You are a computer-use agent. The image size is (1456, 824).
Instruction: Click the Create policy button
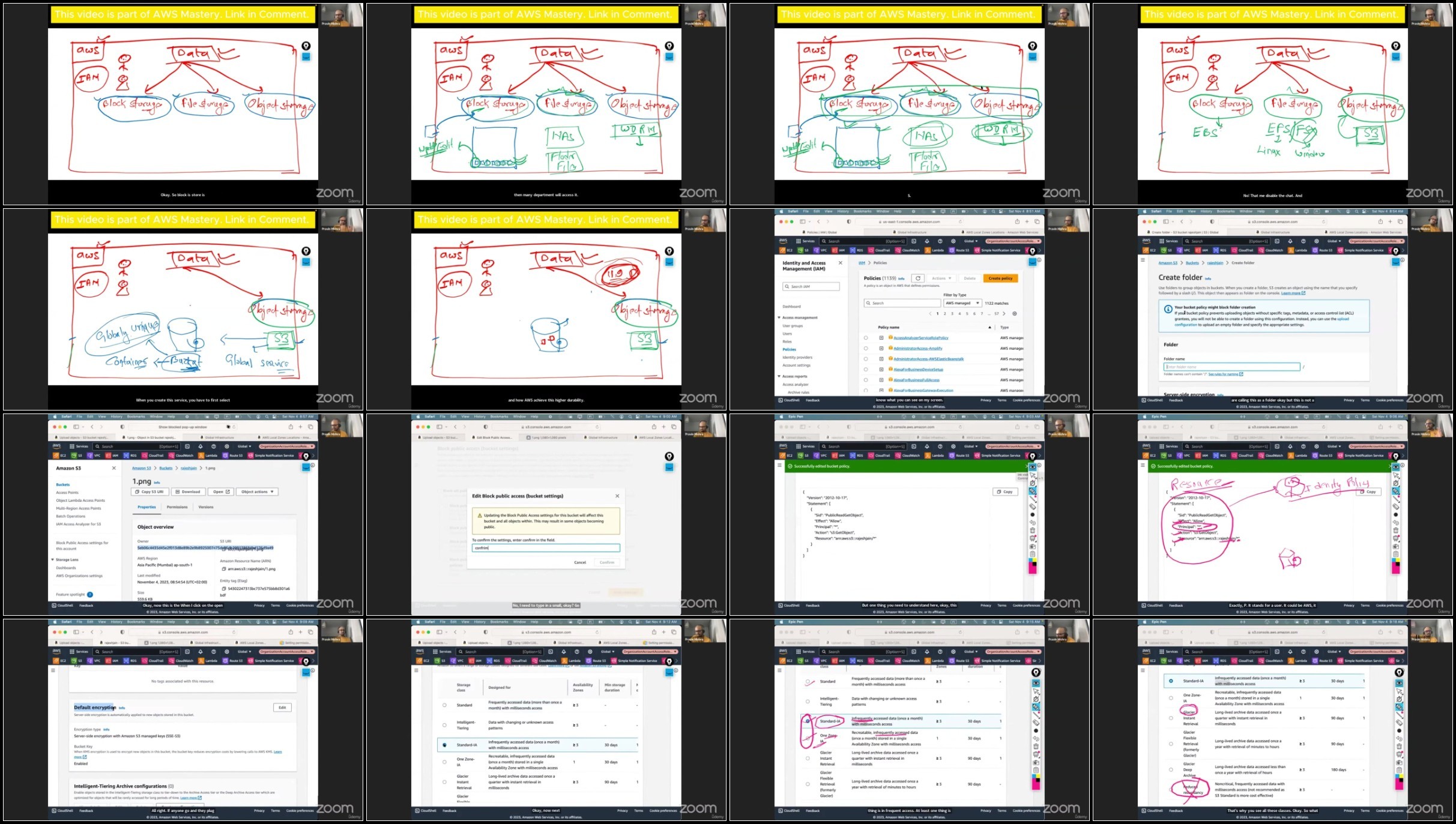1000,278
